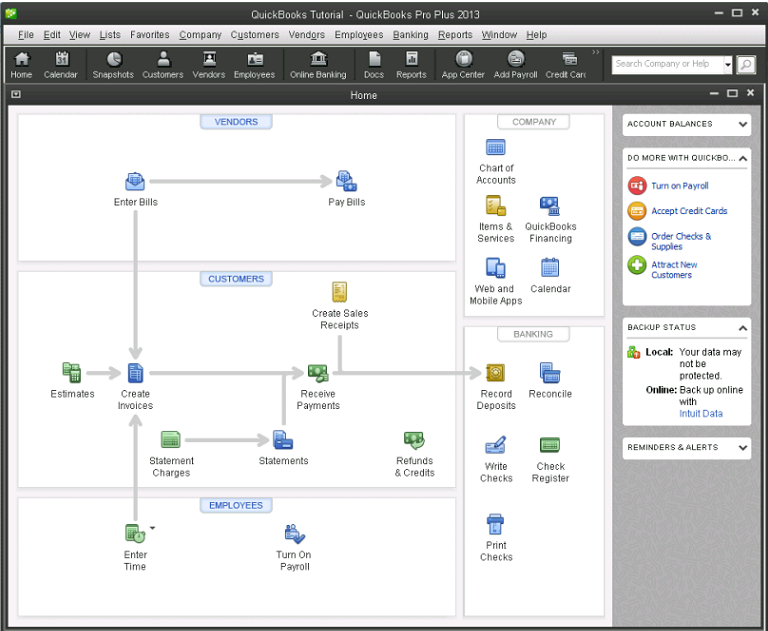768x631 pixels.
Task: Collapse the Backup Status panel
Action: click(743, 328)
